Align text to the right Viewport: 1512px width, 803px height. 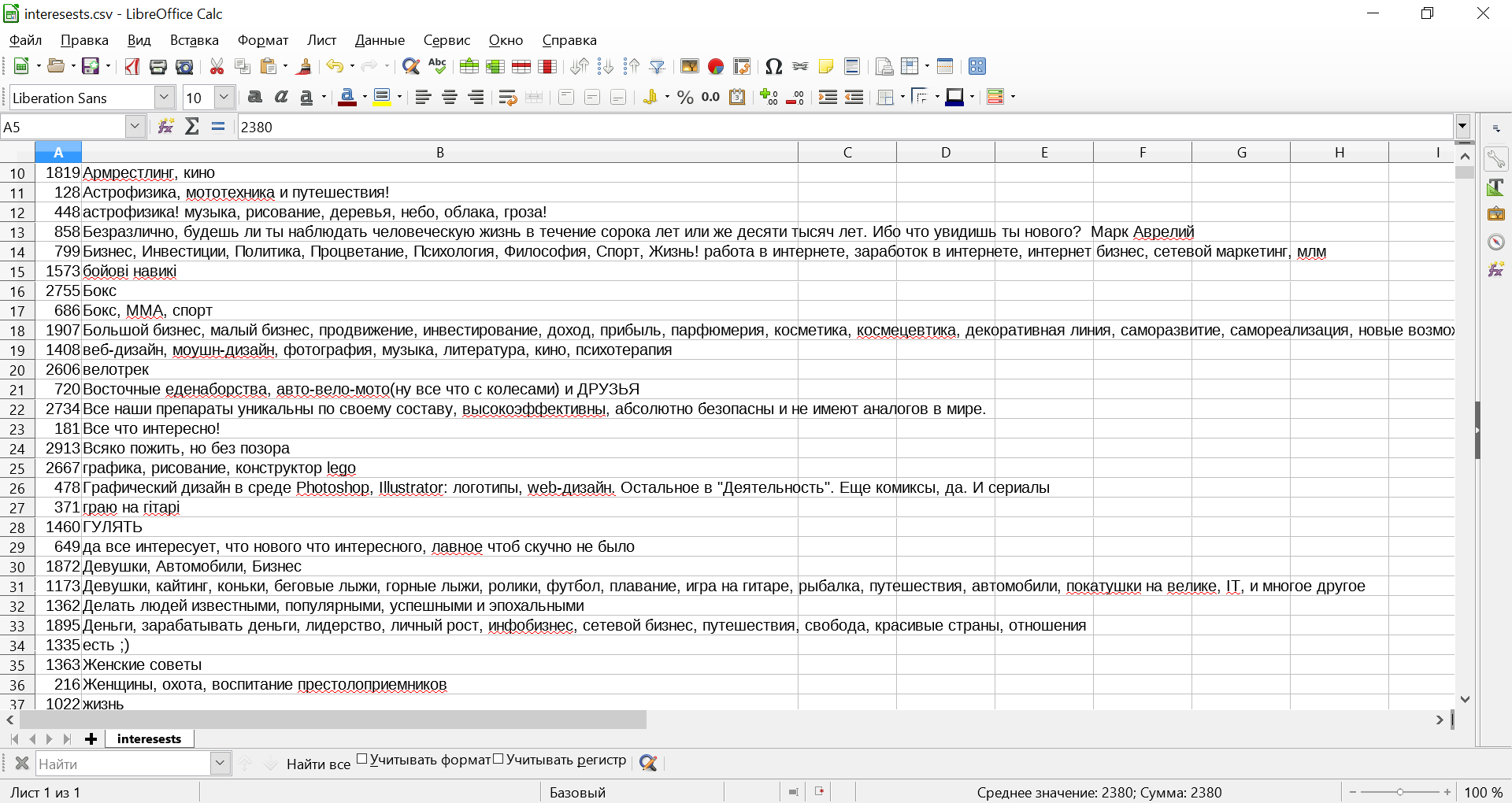[476, 97]
